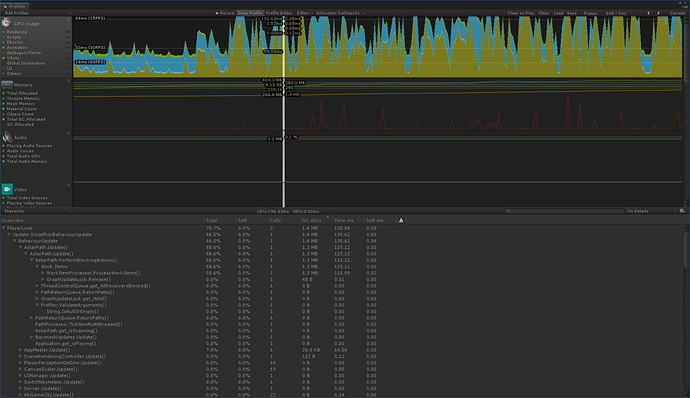690x398 pixels.
Task: Click the Rendering yellow color swatch
Action: pyautogui.click(x=4, y=32)
